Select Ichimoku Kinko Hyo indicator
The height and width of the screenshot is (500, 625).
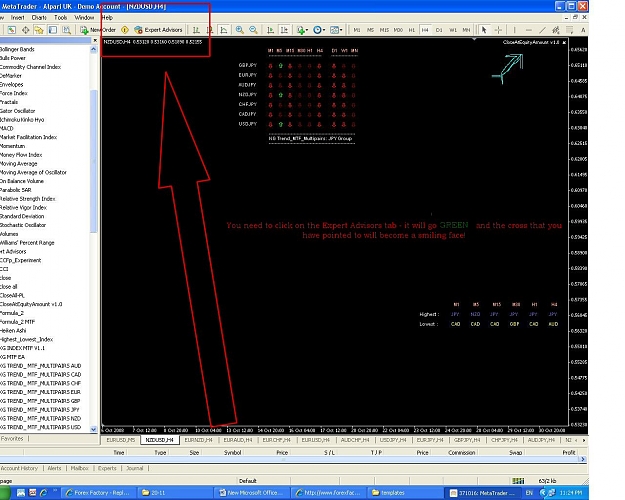pyautogui.click(x=22, y=120)
